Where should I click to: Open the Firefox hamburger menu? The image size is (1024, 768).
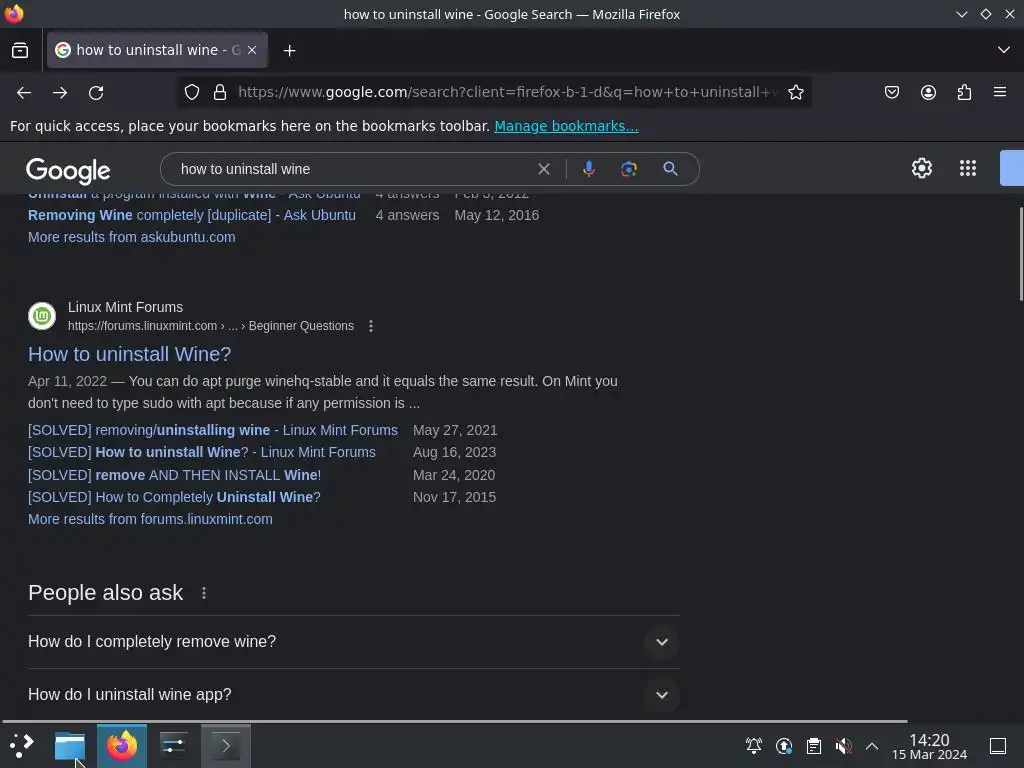click(x=1000, y=92)
